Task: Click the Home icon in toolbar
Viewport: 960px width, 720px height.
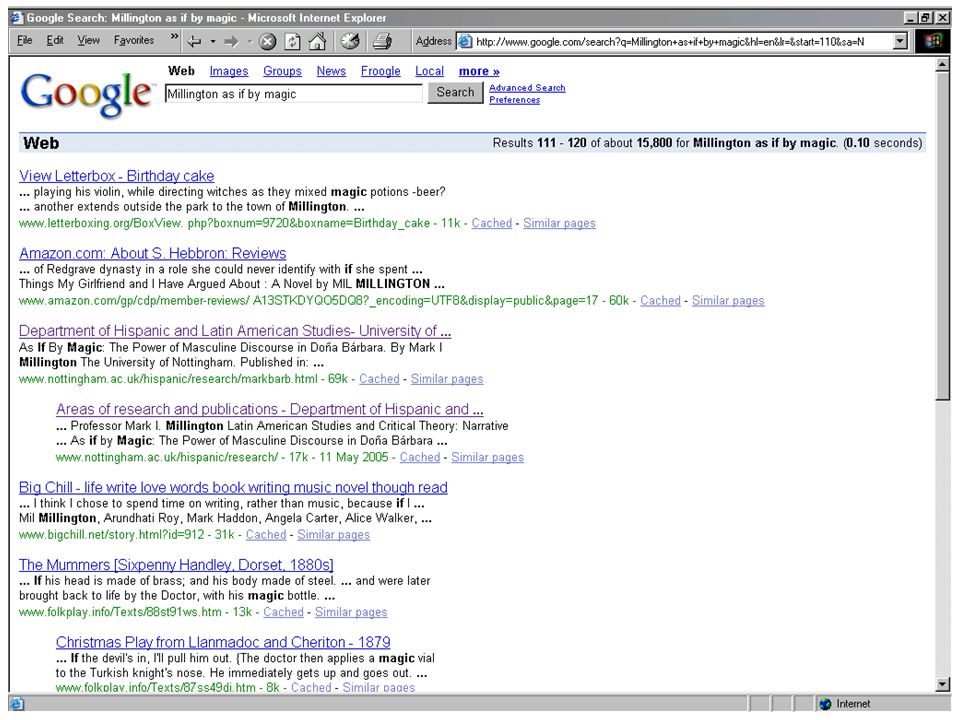Action: [317, 41]
